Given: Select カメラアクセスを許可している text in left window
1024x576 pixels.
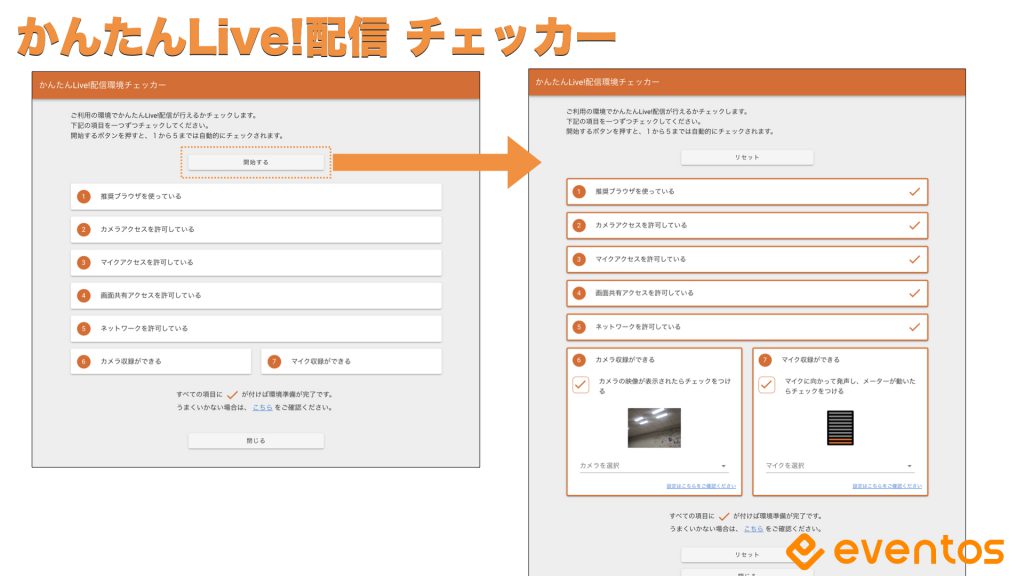Looking at the screenshot, I should [148, 229].
